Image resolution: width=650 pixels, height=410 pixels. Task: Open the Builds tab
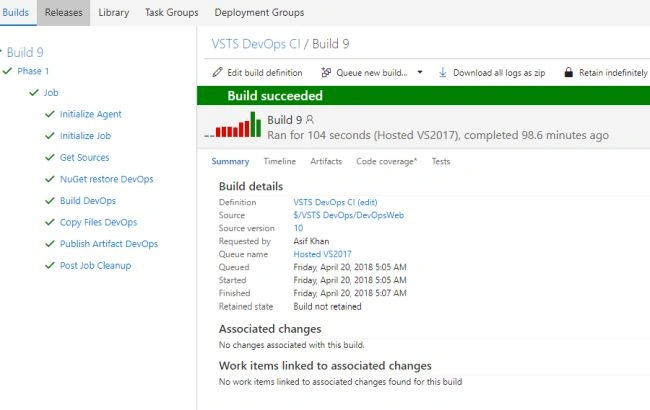(x=15, y=12)
